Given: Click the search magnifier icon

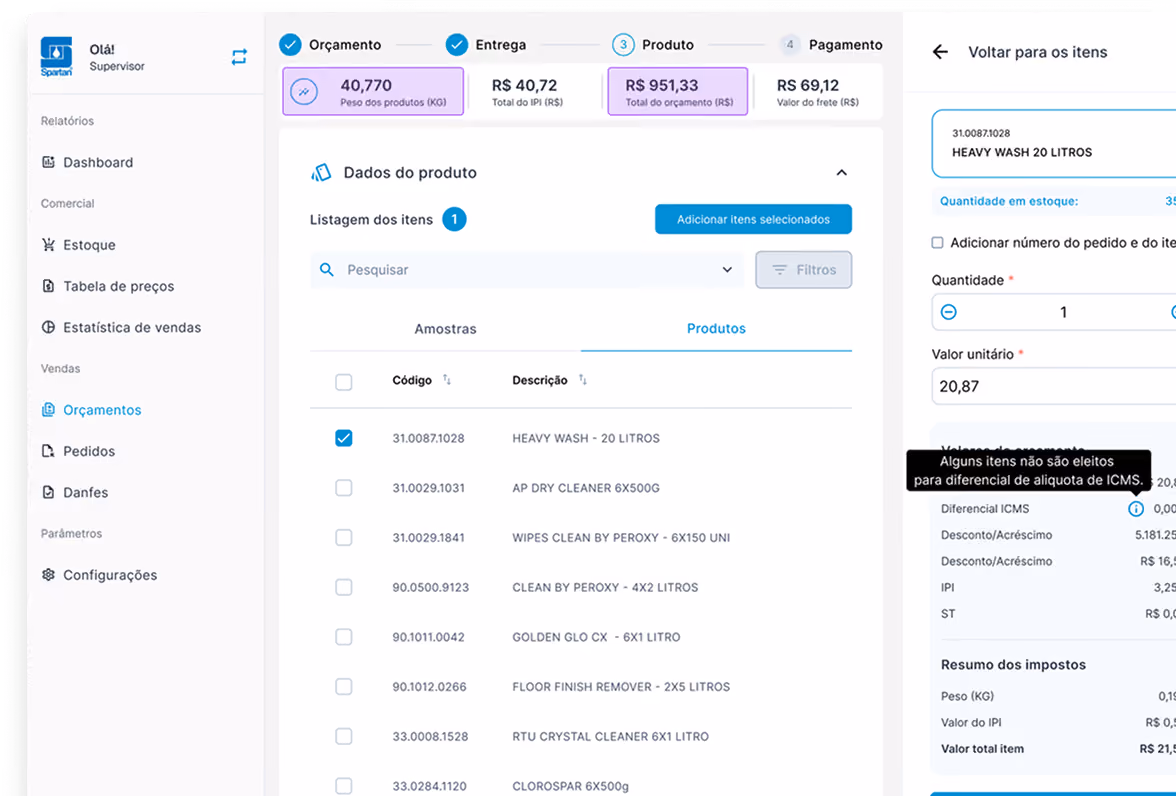Looking at the screenshot, I should pos(326,269).
